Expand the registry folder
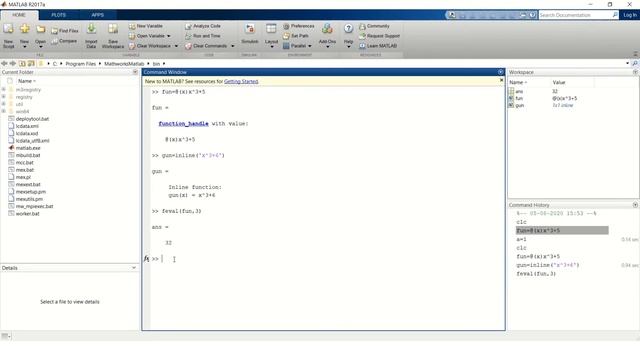640x360 pixels. point(4,97)
